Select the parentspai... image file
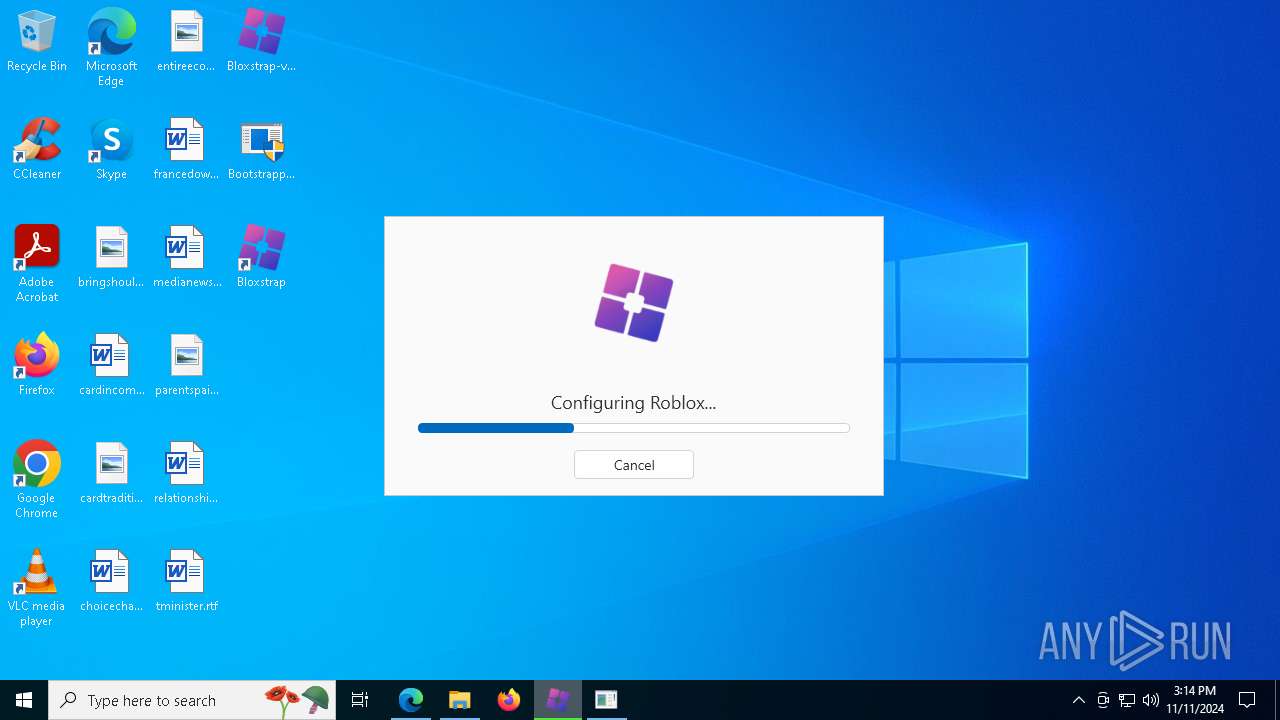This screenshot has height=720, width=1280. (186, 365)
